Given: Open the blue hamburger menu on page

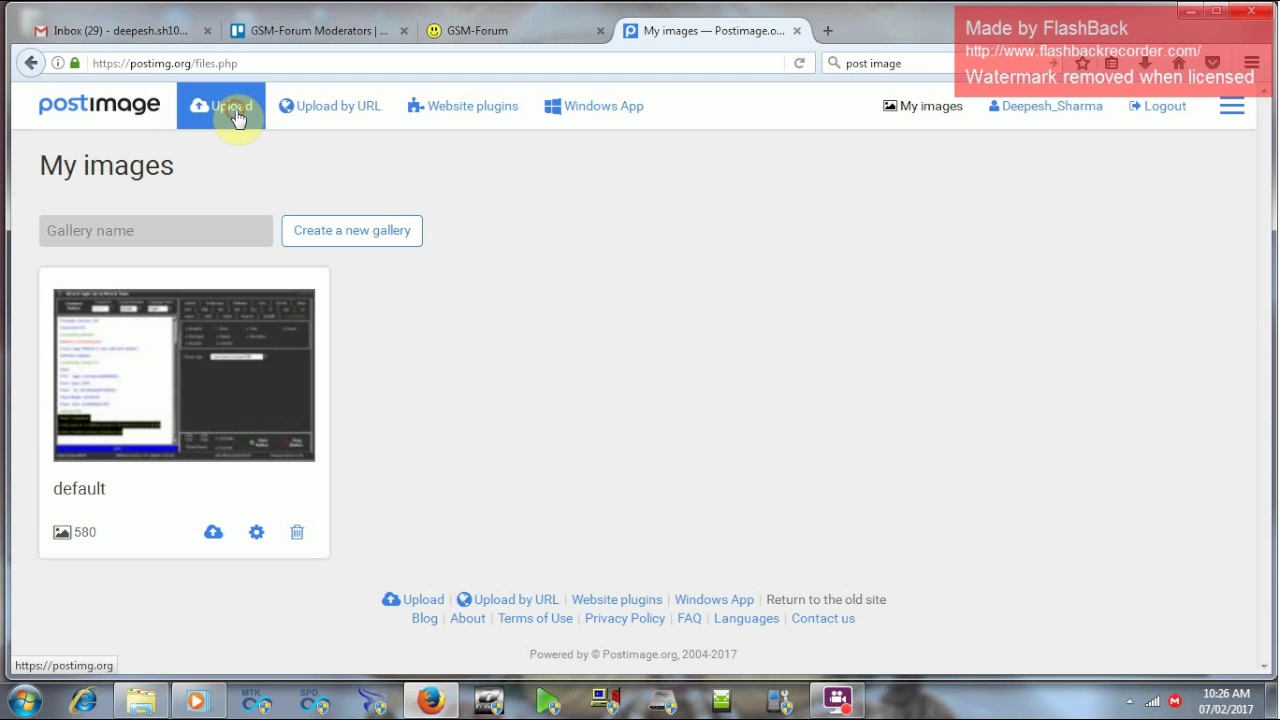Looking at the screenshot, I should pyautogui.click(x=1232, y=106).
